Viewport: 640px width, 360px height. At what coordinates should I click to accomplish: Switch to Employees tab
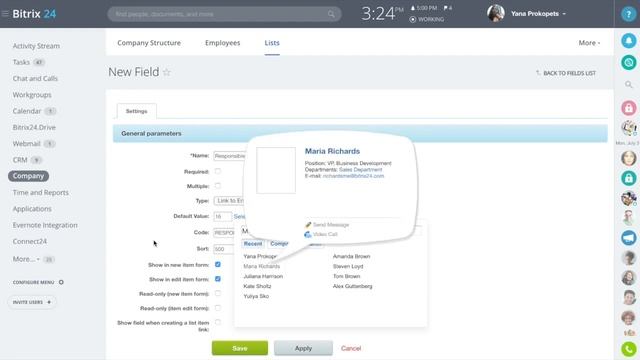[x=222, y=43]
